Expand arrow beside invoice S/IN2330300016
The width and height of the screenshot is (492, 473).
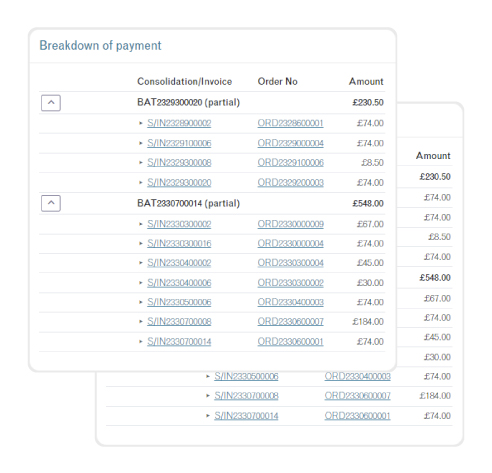tap(141, 244)
